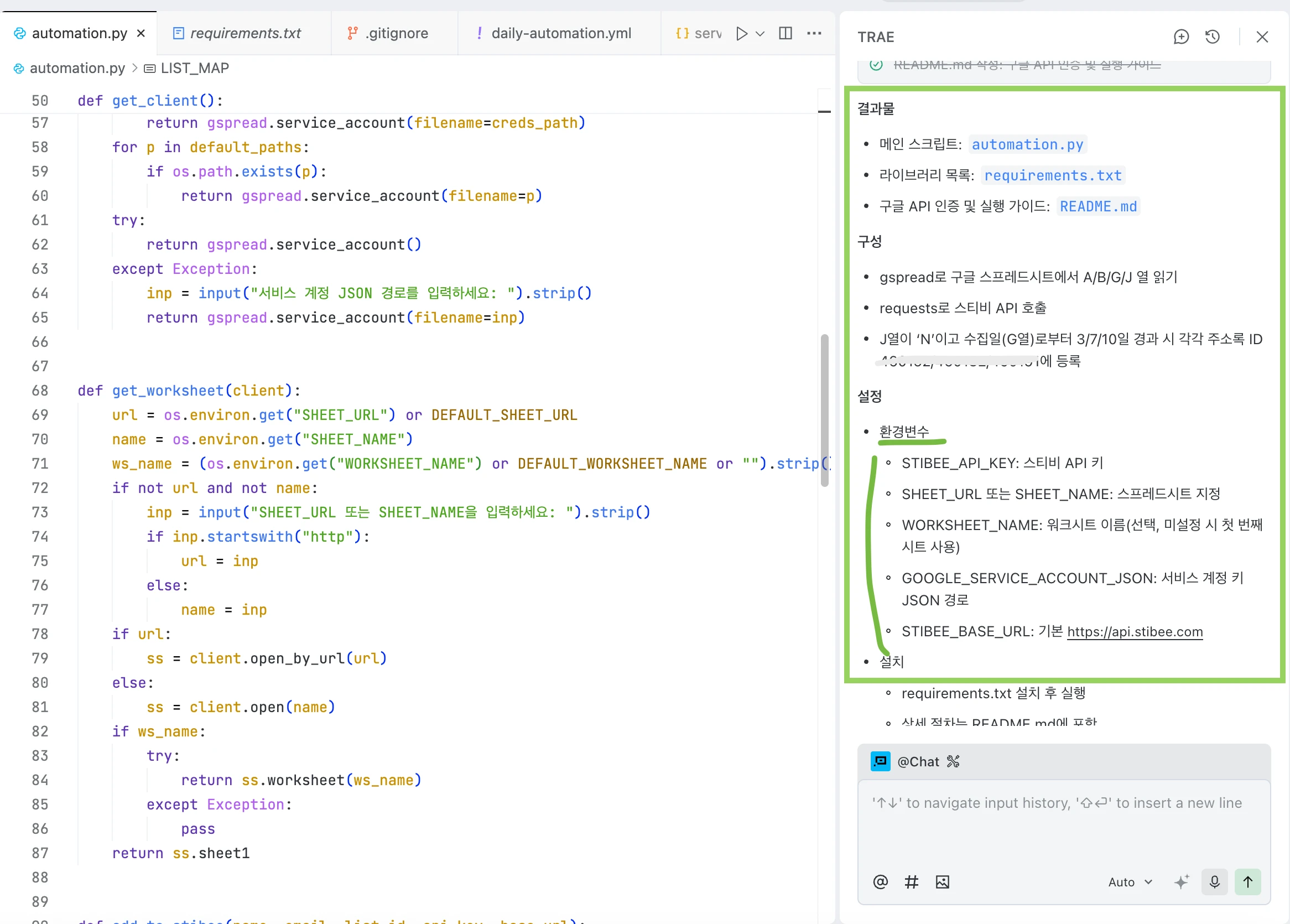The image size is (1290, 924).
Task: Switch to the requirements.txt tab
Action: (x=245, y=34)
